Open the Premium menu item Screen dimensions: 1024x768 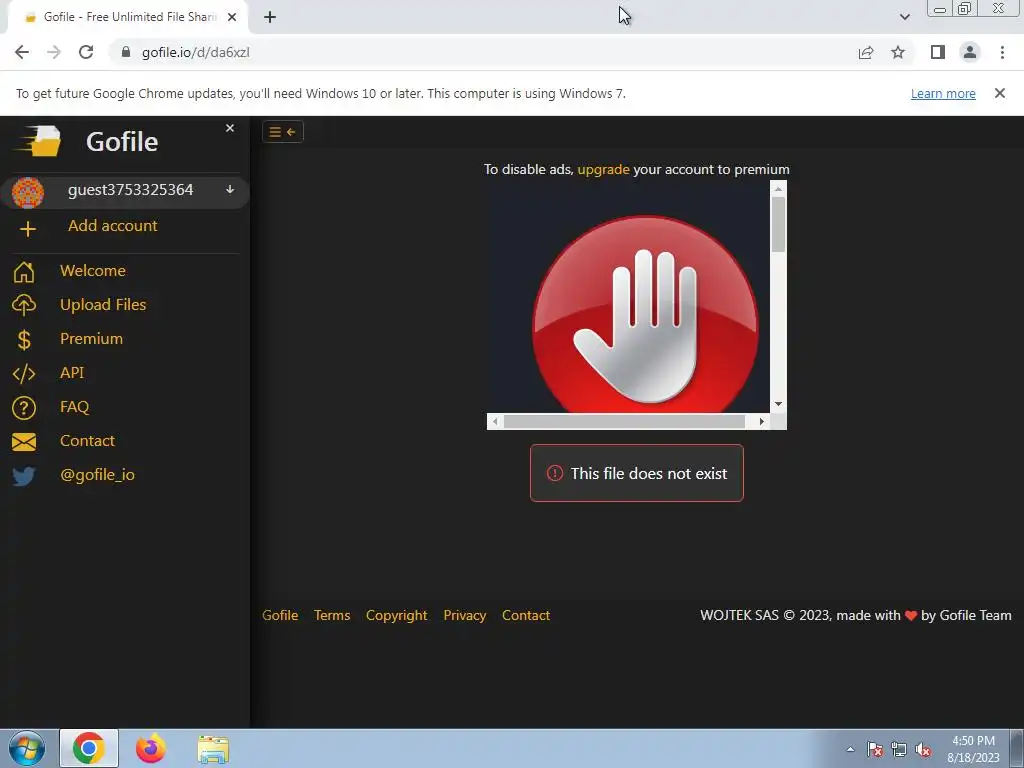tap(91, 338)
